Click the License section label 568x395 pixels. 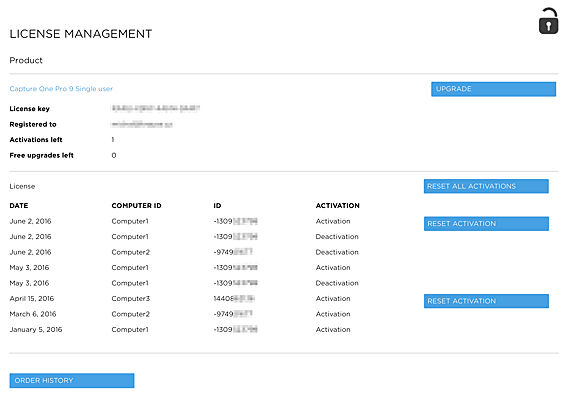coord(22,186)
